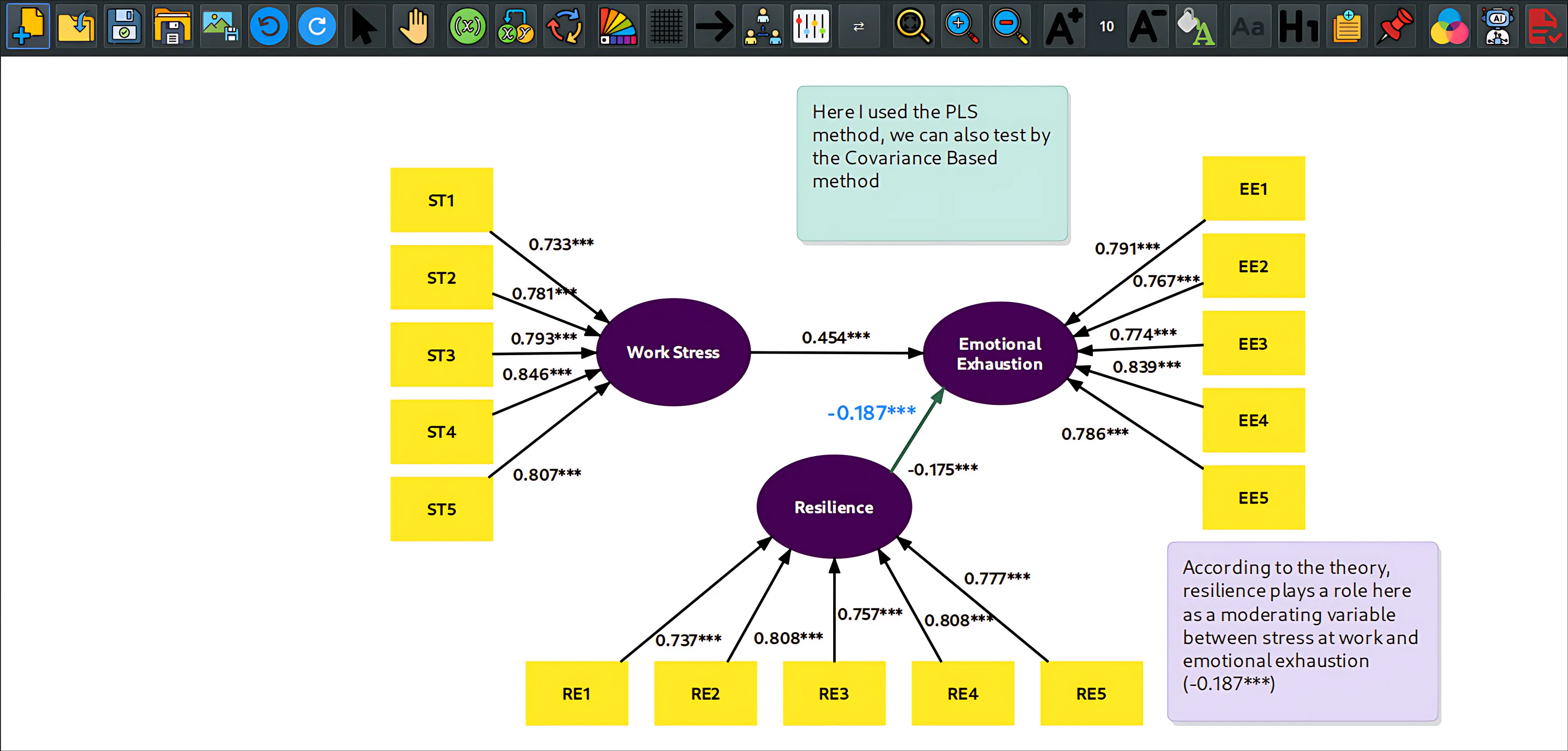
Task: Click the -0.175*** path coefficient label
Action: [942, 469]
